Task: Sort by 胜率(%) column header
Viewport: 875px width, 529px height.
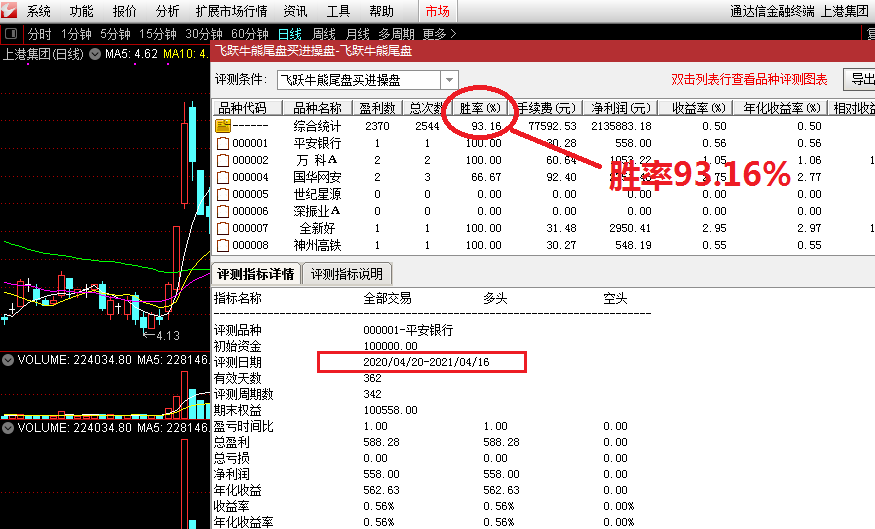Action: [x=480, y=108]
